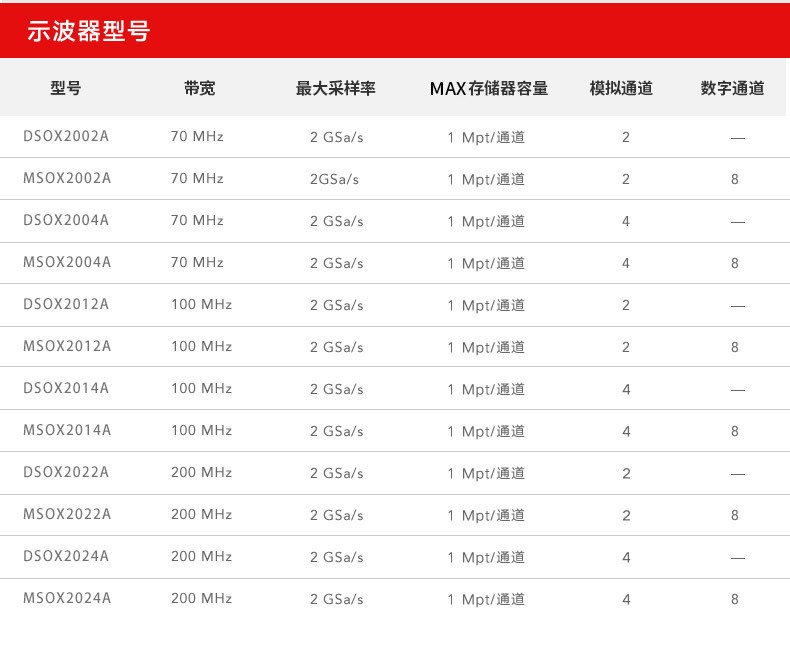Select the DSOX2014A model name

(66, 388)
